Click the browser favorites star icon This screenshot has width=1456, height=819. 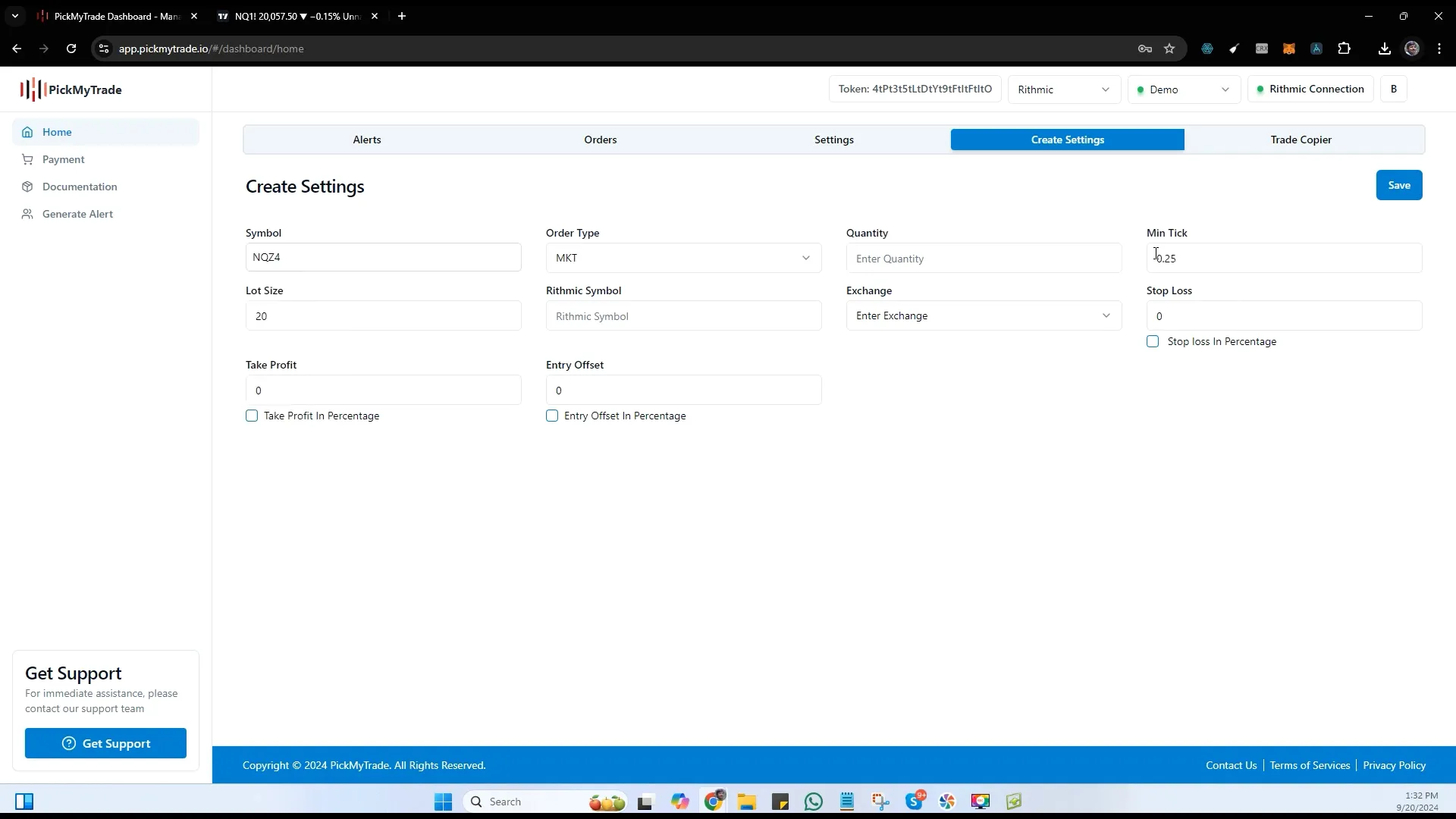pyautogui.click(x=1170, y=48)
